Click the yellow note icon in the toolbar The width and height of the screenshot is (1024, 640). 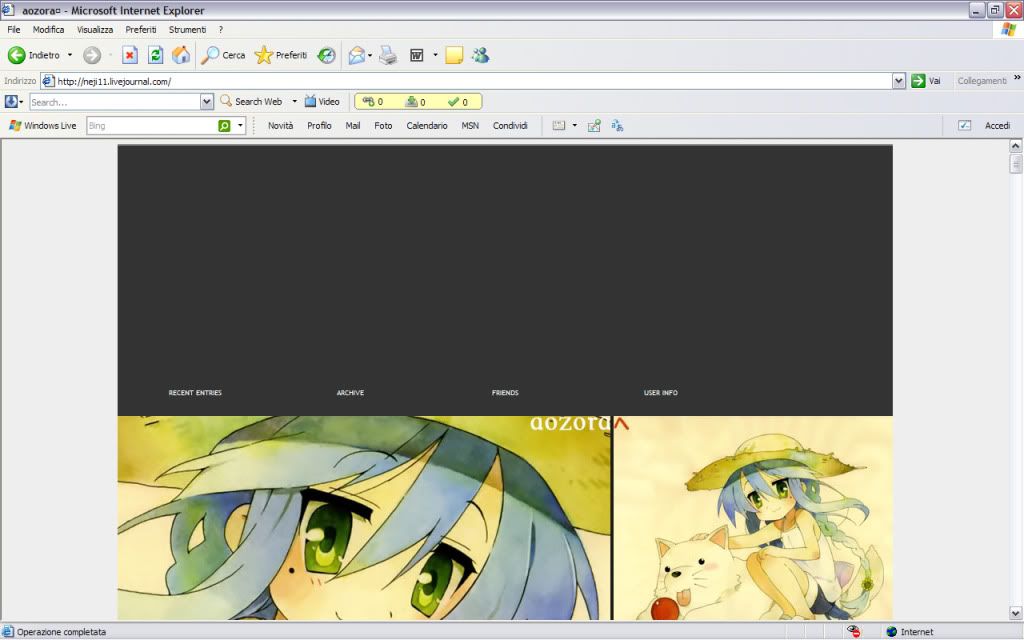click(x=454, y=56)
